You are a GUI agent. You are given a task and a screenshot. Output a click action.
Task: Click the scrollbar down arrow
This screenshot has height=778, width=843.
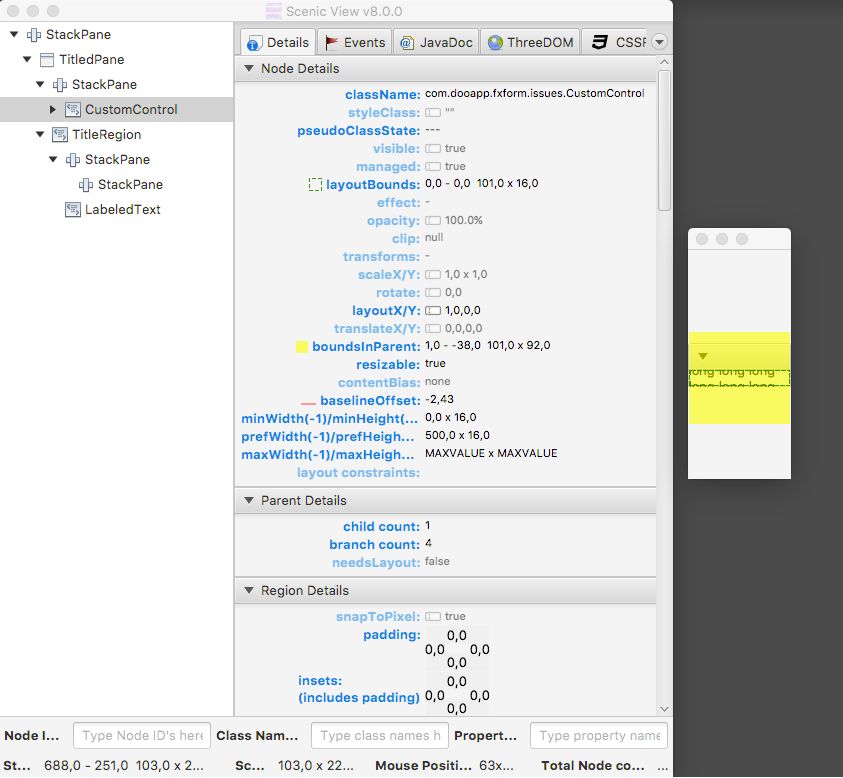[665, 710]
